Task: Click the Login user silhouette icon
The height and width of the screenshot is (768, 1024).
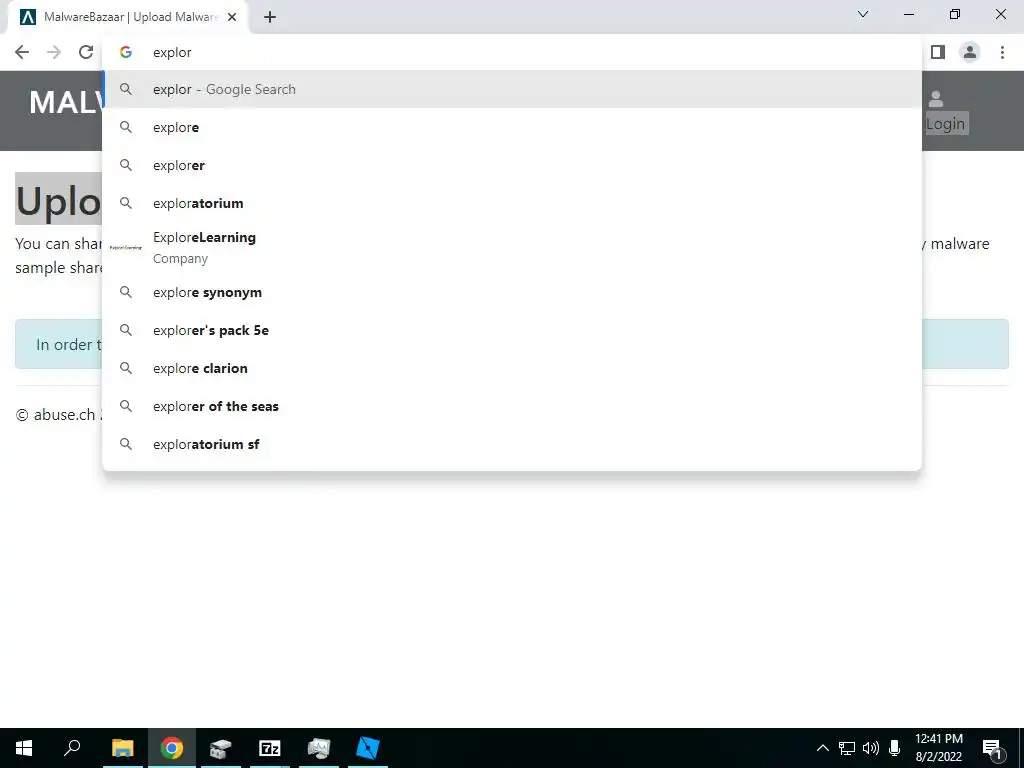Action: tap(936, 99)
